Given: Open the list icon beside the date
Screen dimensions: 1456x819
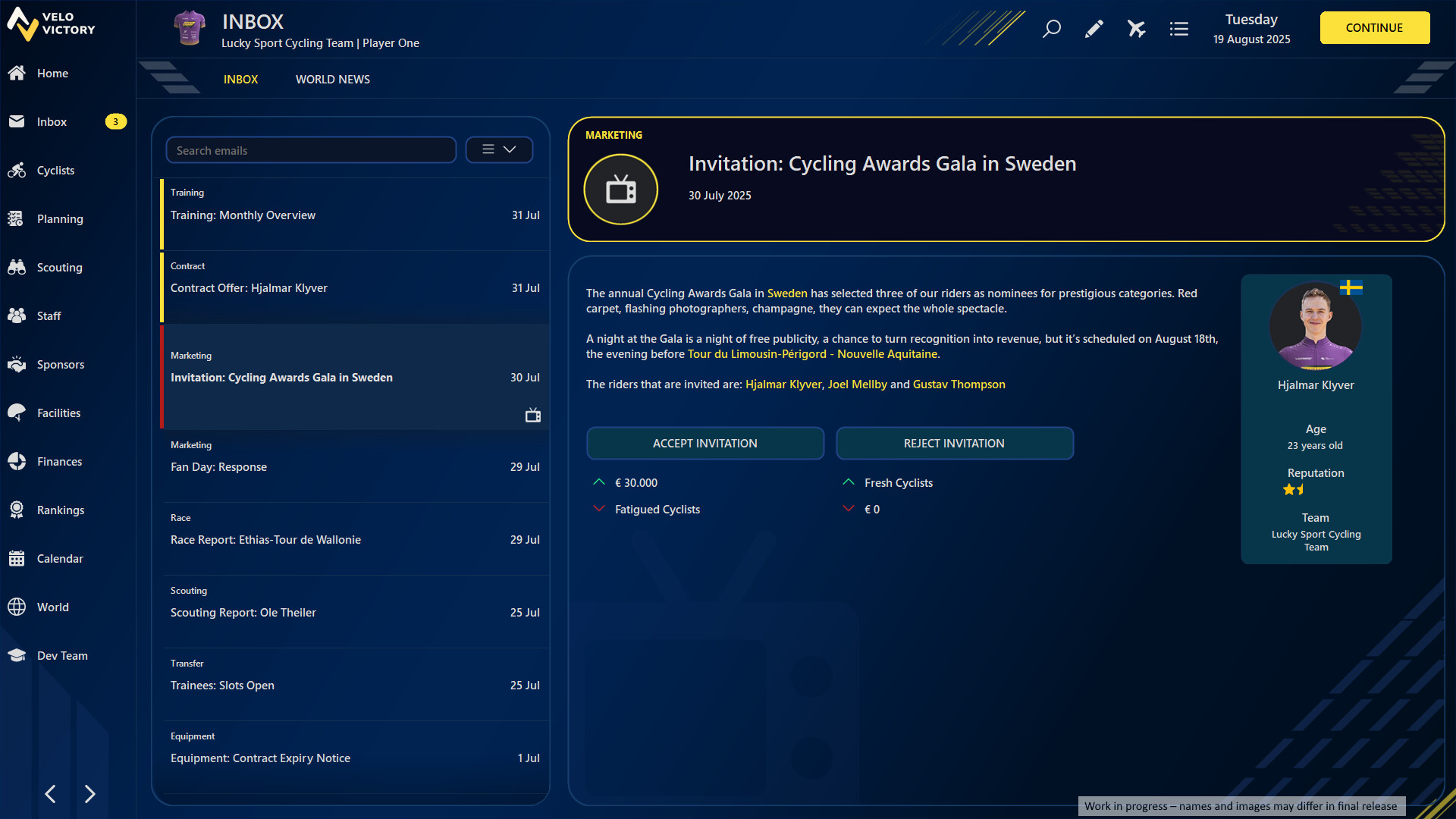Looking at the screenshot, I should coord(1178,29).
